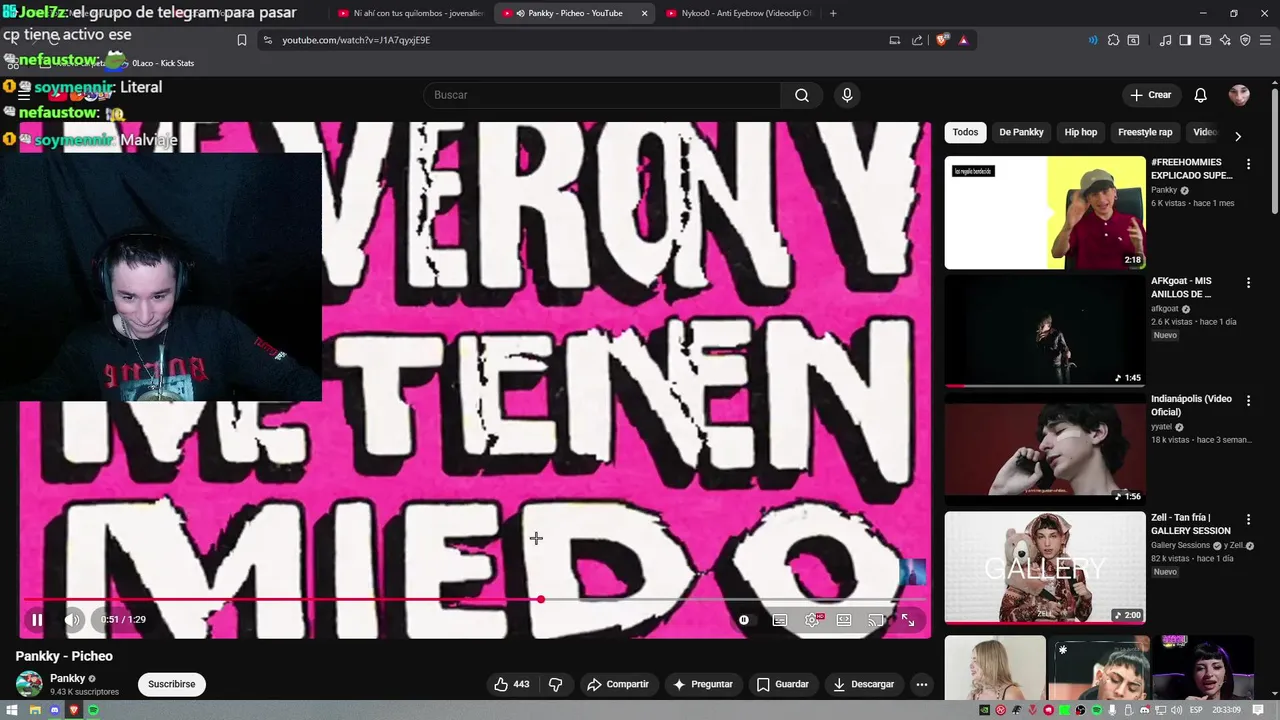This screenshot has width=1280, height=720.
Task: Toggle the browser sidebar panel
Action: click(x=1185, y=40)
